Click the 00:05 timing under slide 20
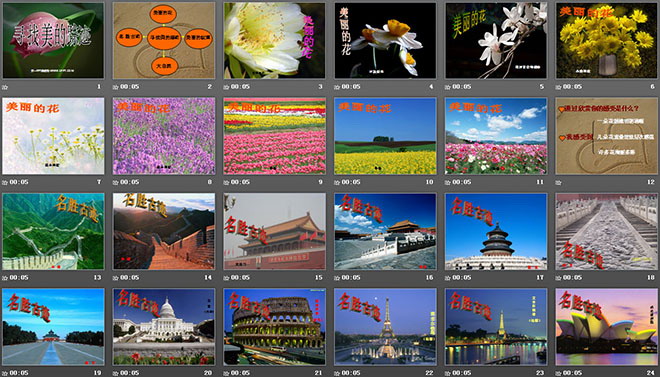 pyautogui.click(x=130, y=373)
